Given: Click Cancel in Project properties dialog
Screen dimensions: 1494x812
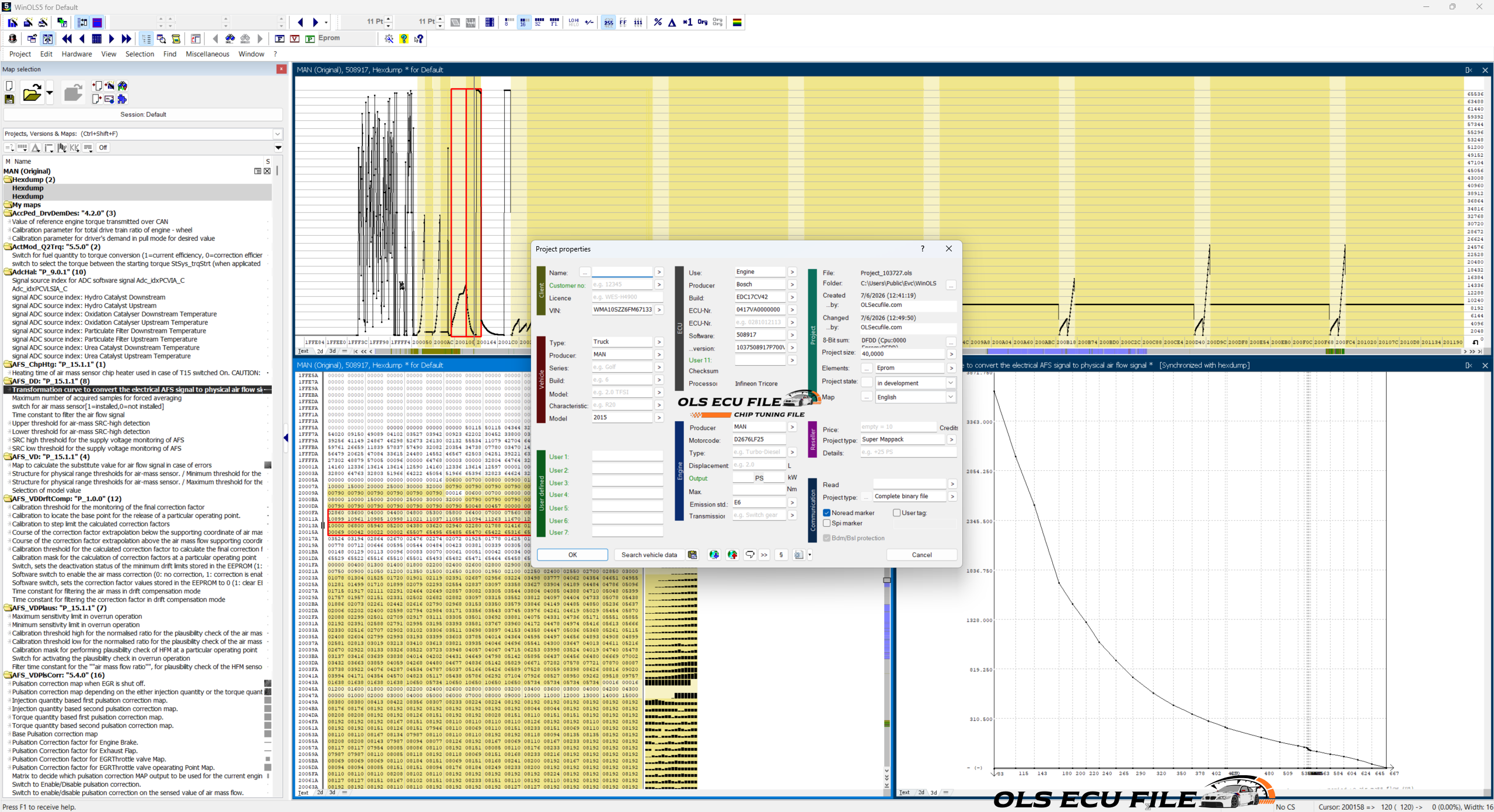Looking at the screenshot, I should pyautogui.click(x=921, y=555).
